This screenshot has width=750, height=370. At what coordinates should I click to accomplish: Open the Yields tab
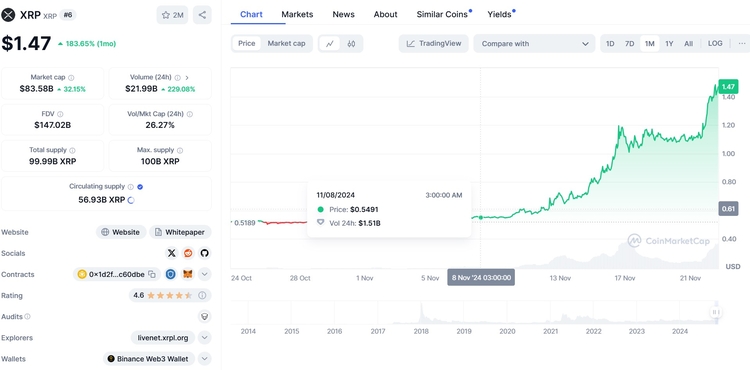[x=499, y=14]
